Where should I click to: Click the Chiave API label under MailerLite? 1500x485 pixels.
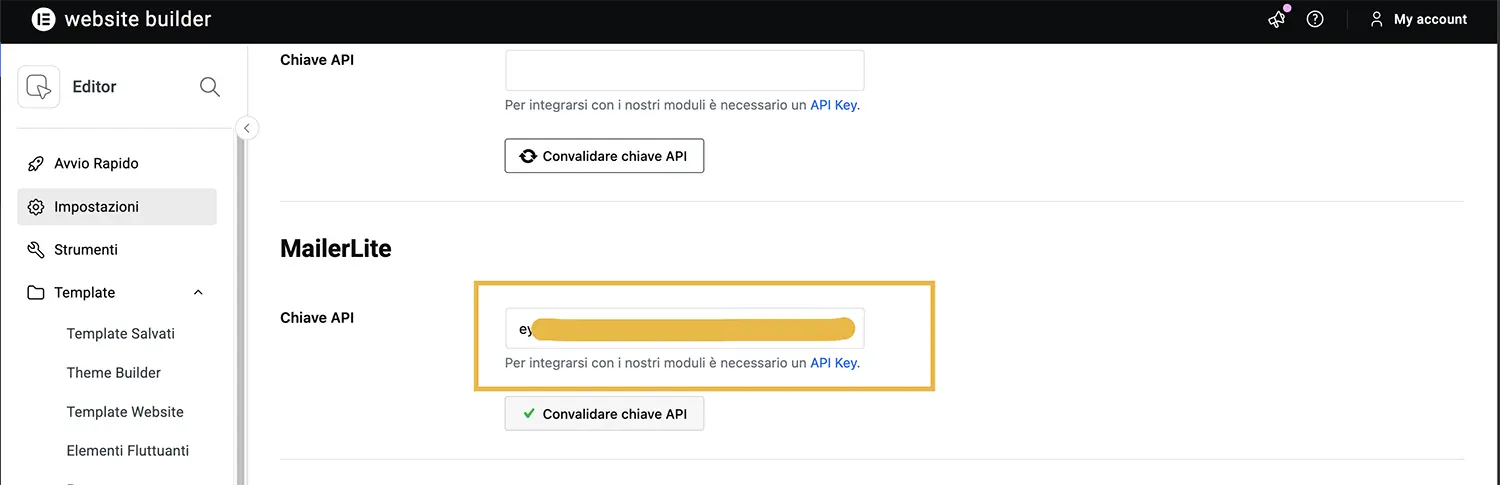tap(317, 318)
